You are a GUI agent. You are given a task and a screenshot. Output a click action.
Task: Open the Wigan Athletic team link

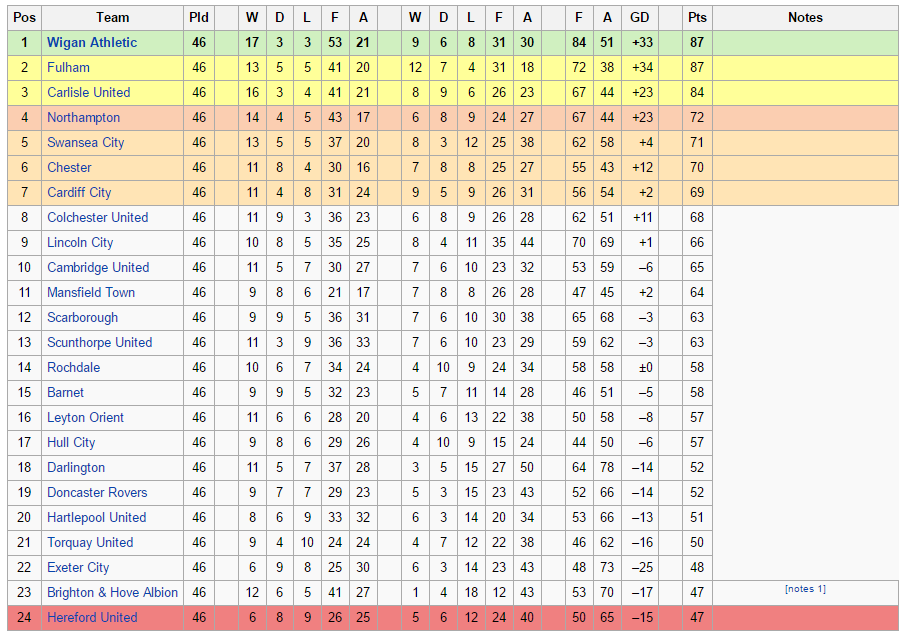click(92, 43)
